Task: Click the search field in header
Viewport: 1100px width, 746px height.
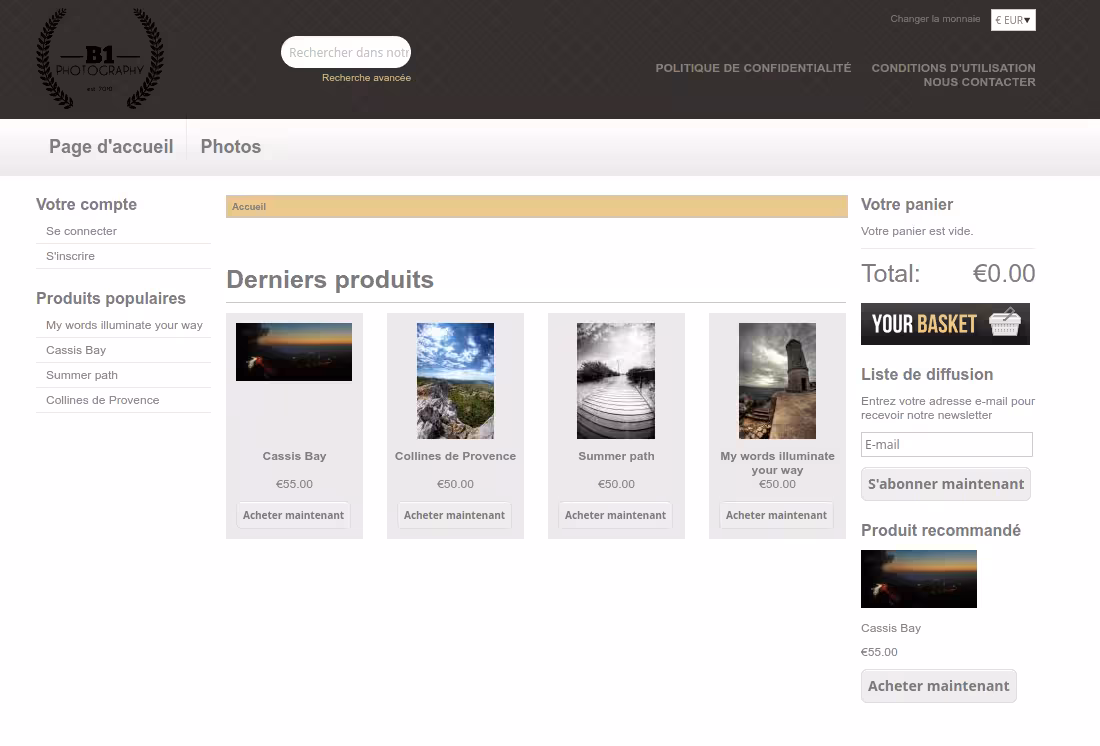Action: coord(346,52)
